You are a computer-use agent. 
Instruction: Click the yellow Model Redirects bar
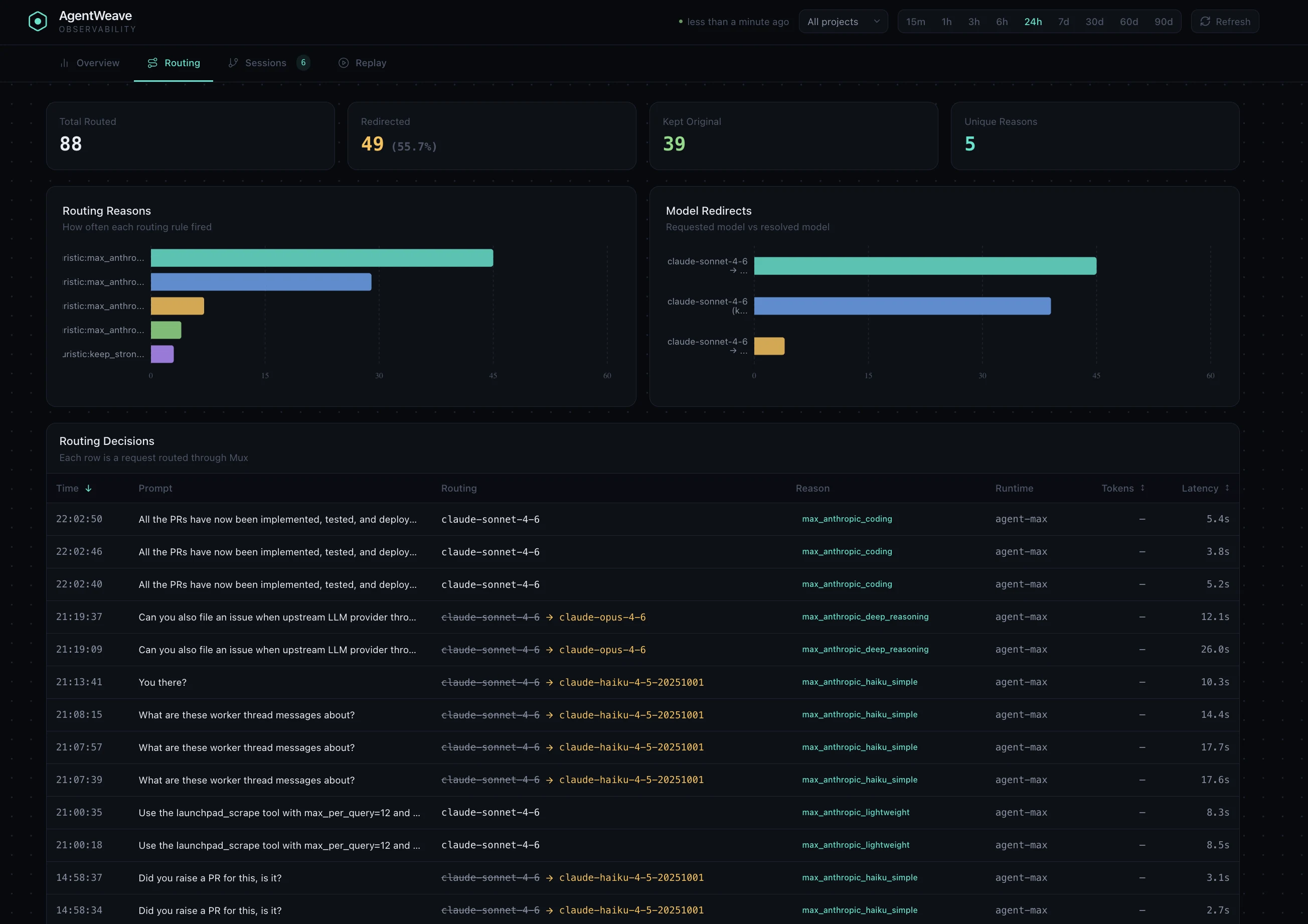(769, 346)
